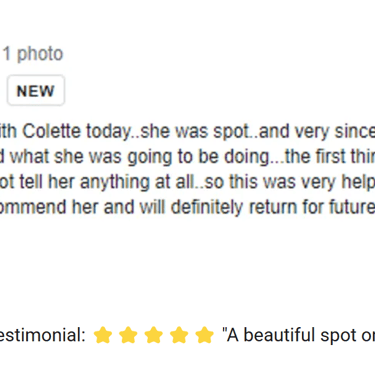Image resolution: width=375 pixels, height=366 pixels.
Task: Click review line "tell her anything at all"
Action: [187, 182]
